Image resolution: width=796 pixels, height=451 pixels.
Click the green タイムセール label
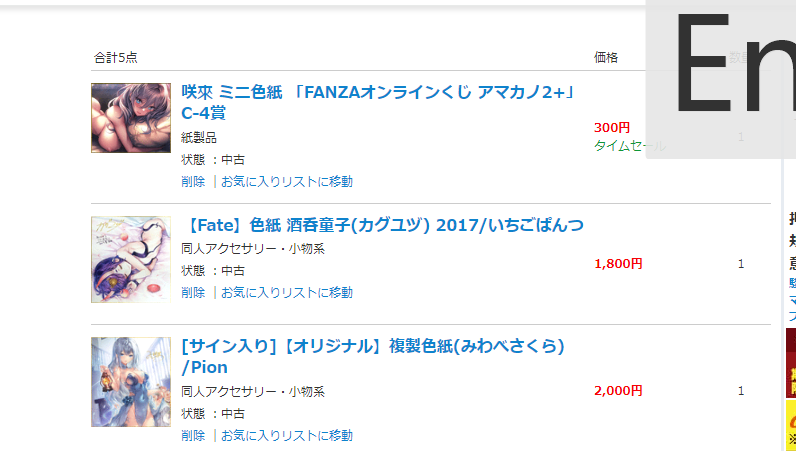[x=622, y=146]
